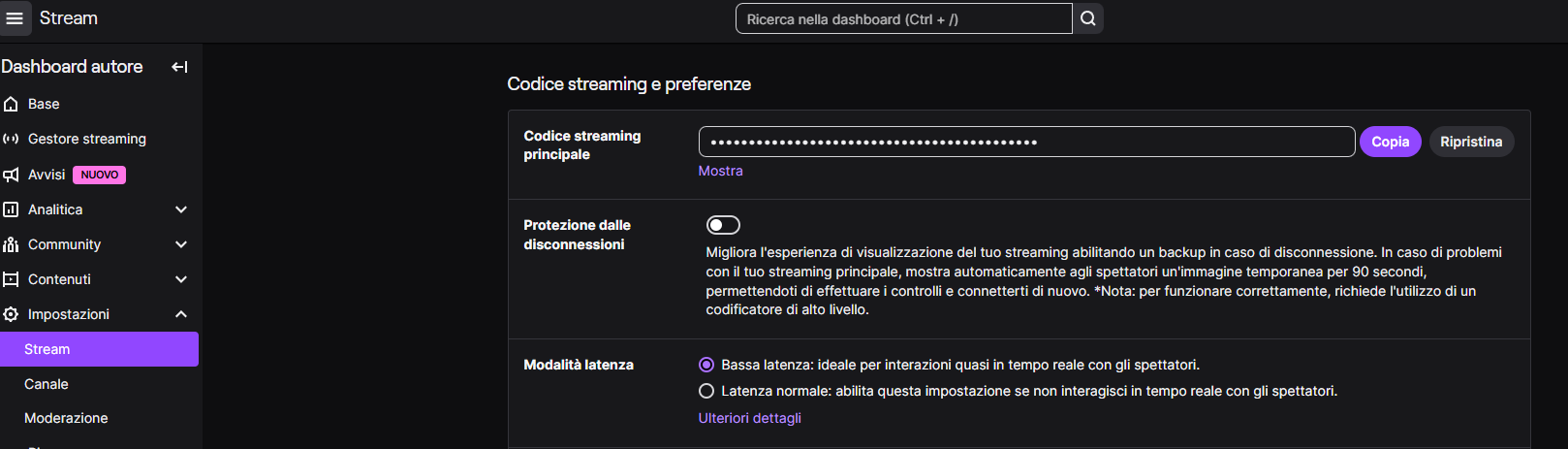
Task: Click the Impostazioni gear icon
Action: (12, 314)
